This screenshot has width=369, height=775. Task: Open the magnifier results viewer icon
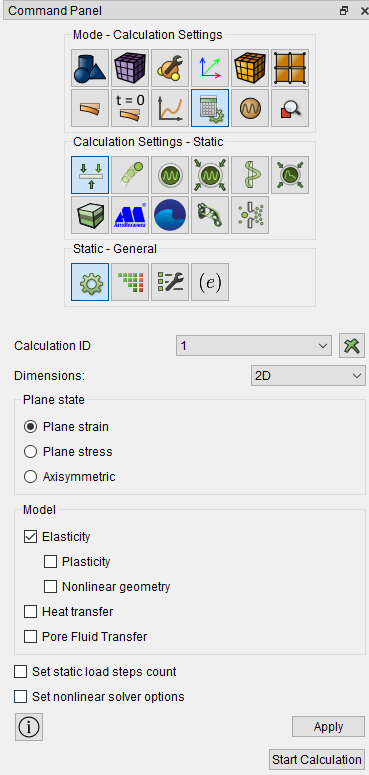[290, 108]
